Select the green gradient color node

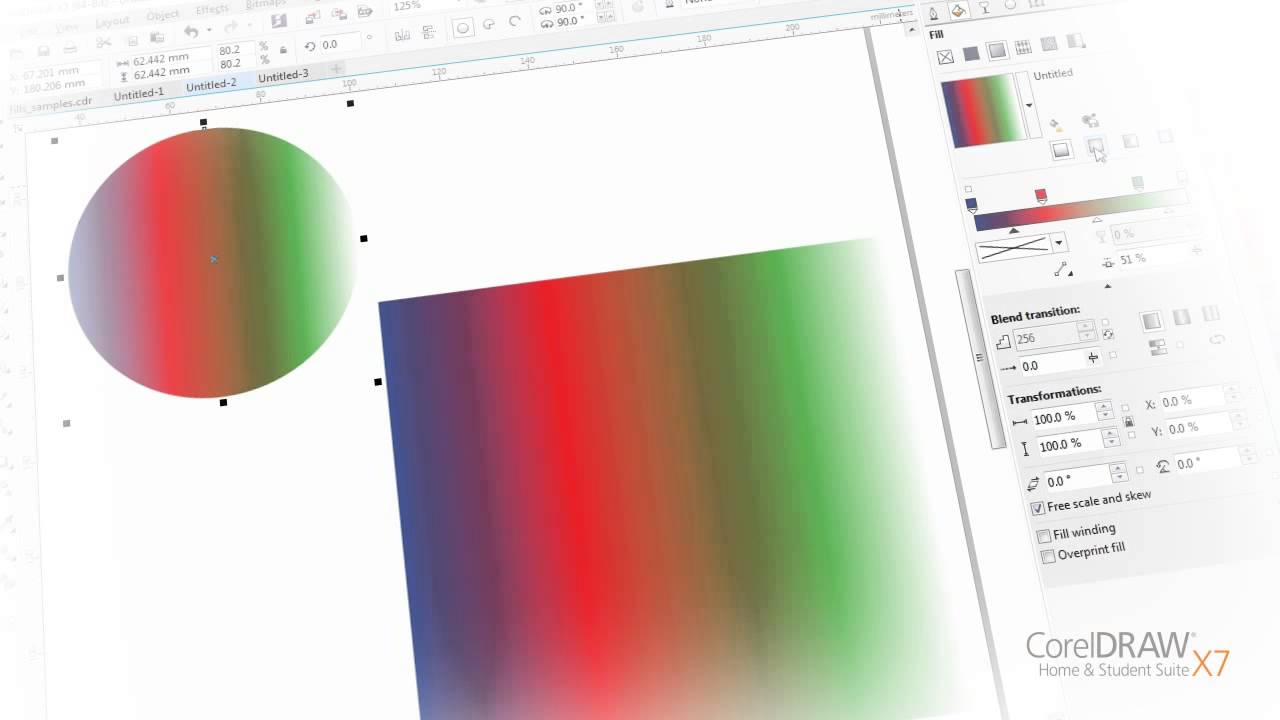[1137, 183]
